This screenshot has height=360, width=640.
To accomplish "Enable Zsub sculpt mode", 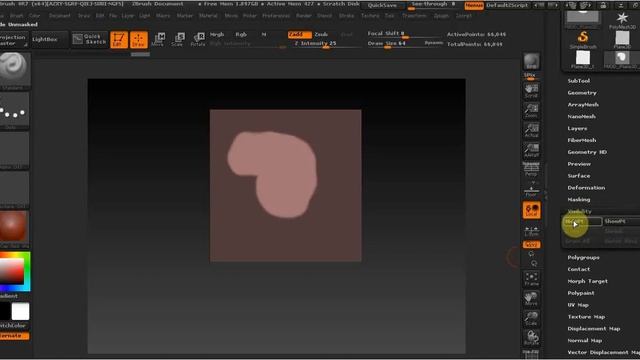I will point(321,34).
